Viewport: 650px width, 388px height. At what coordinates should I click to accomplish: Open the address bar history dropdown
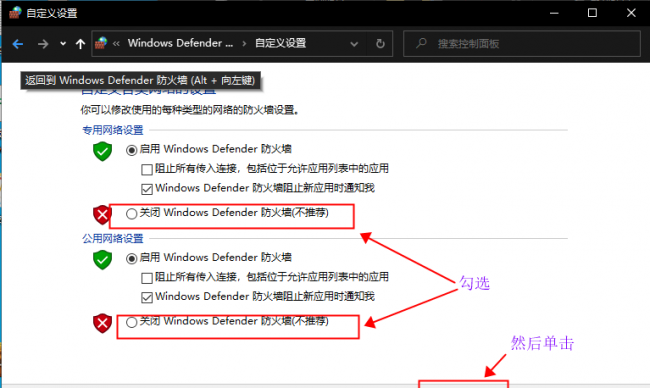[x=354, y=44]
